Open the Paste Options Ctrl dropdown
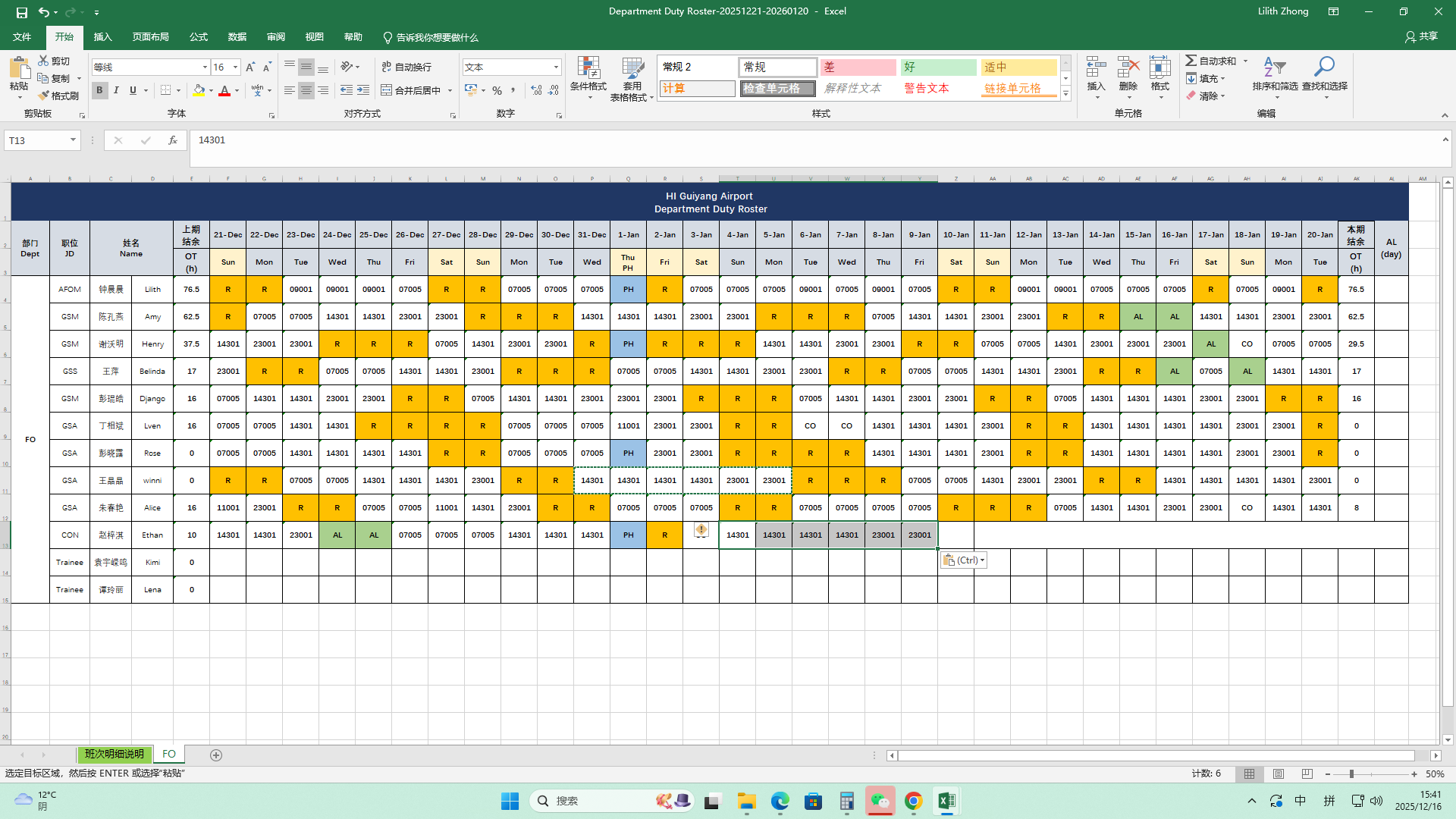The image size is (1456, 819). [964, 560]
